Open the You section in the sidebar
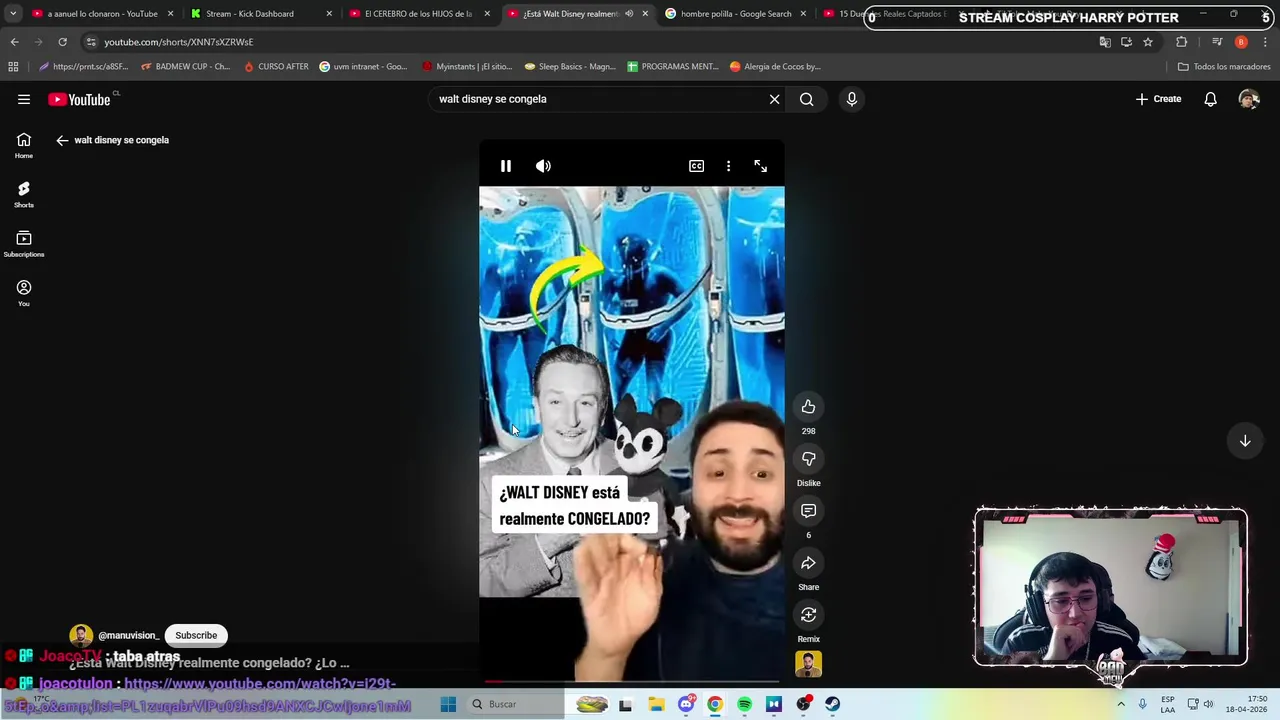Viewport: 1280px width, 720px height. click(24, 293)
